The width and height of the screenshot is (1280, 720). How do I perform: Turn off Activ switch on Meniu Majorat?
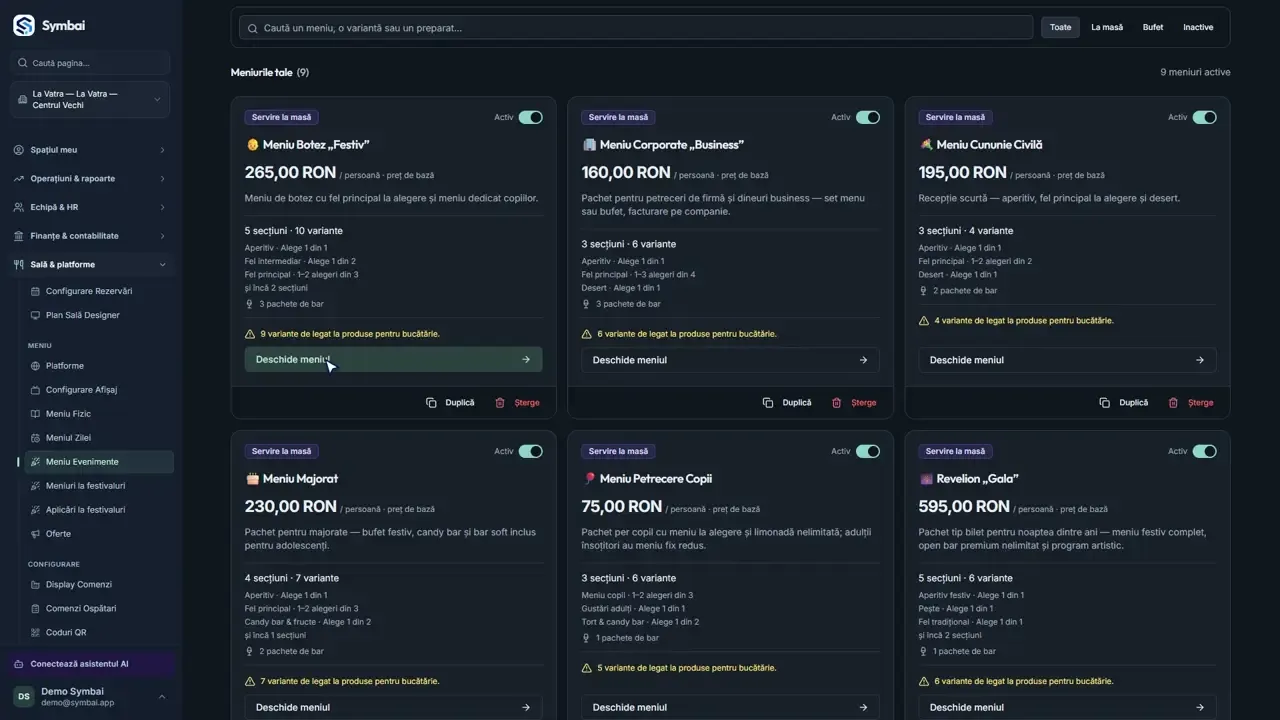pyautogui.click(x=530, y=451)
